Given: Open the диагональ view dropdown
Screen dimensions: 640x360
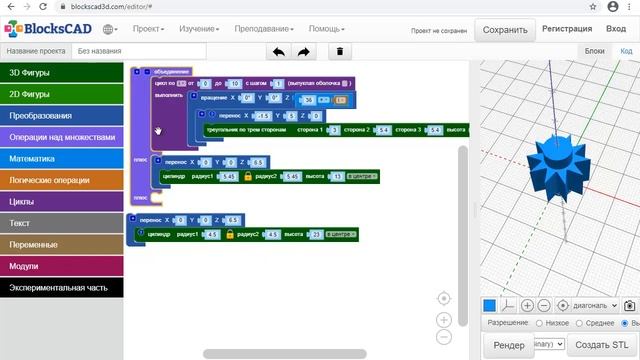Looking at the screenshot, I should pos(595,305).
